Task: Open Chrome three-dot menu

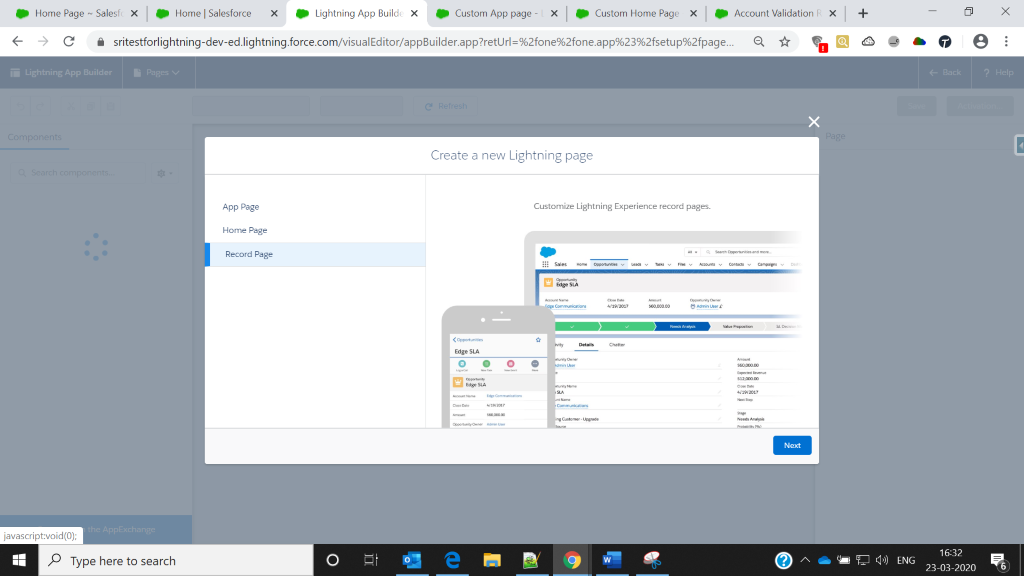Action: pyautogui.click(x=1007, y=42)
